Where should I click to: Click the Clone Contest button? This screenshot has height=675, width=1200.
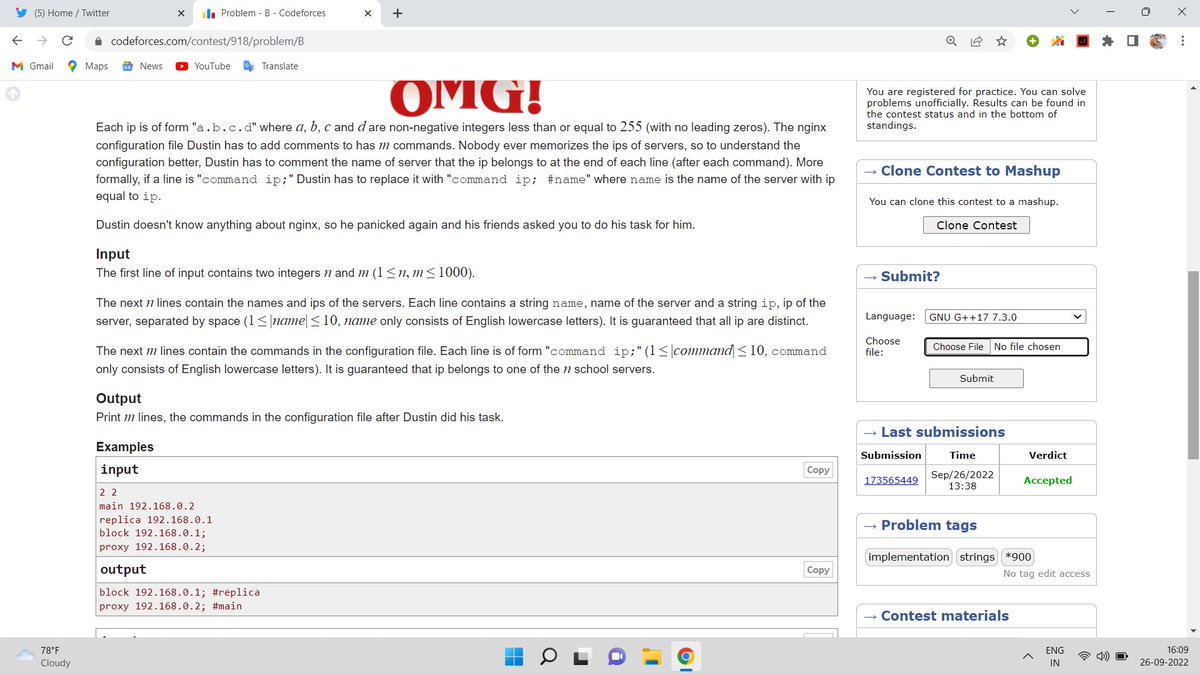click(976, 225)
